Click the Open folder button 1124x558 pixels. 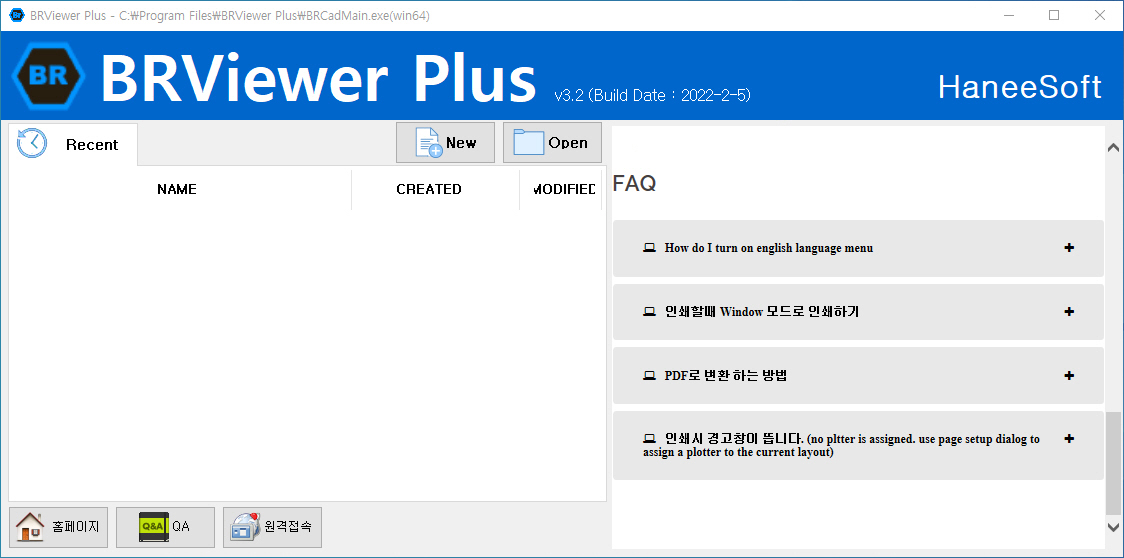[552, 143]
